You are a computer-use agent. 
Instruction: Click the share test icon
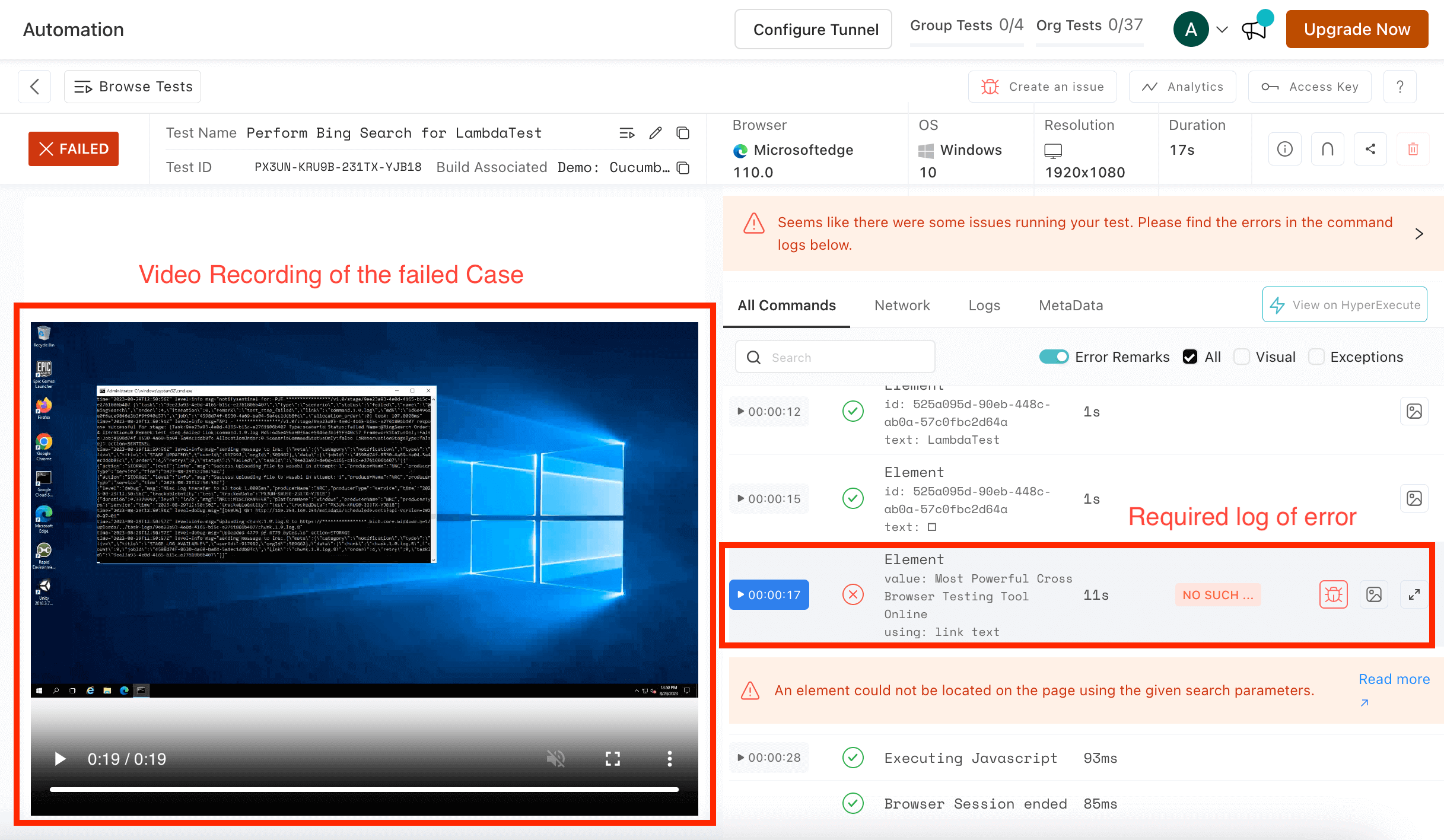point(1370,149)
